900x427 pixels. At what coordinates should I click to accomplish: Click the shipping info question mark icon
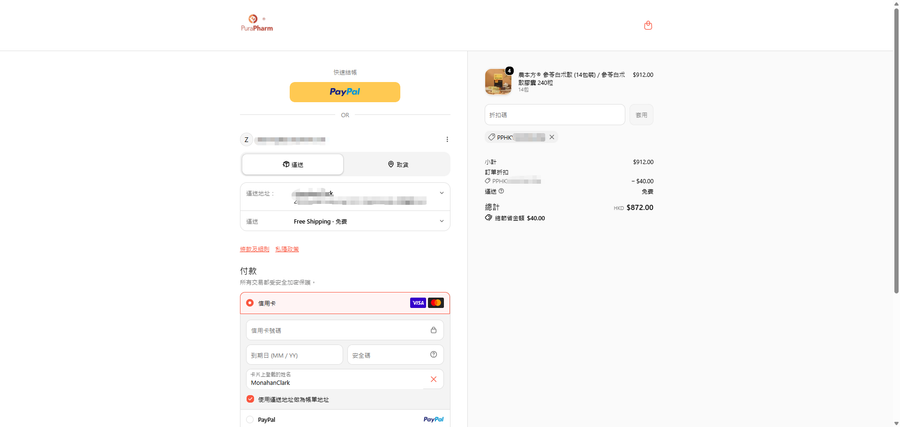(501, 191)
